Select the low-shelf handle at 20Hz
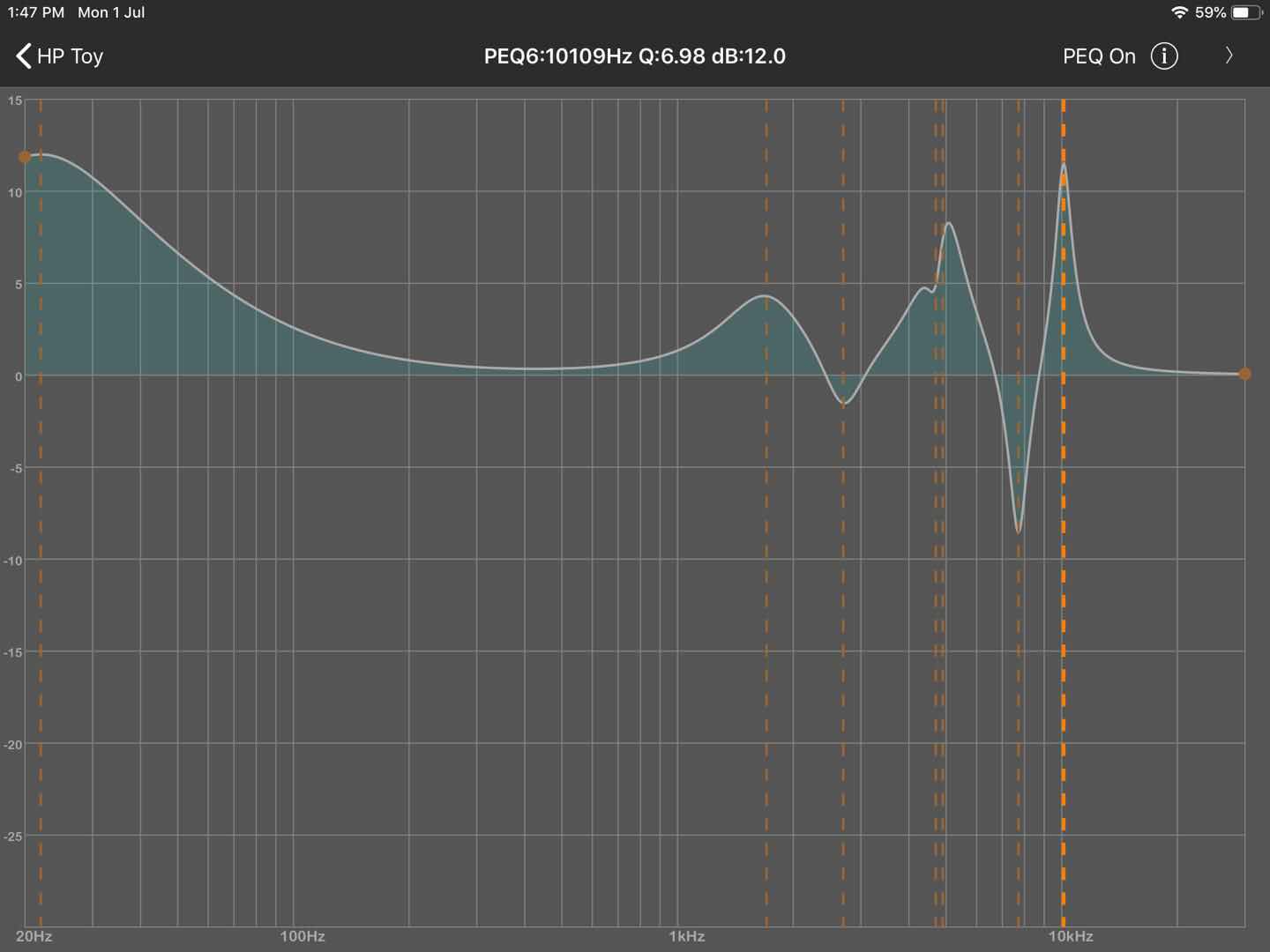The height and width of the screenshot is (952, 1270). [25, 157]
